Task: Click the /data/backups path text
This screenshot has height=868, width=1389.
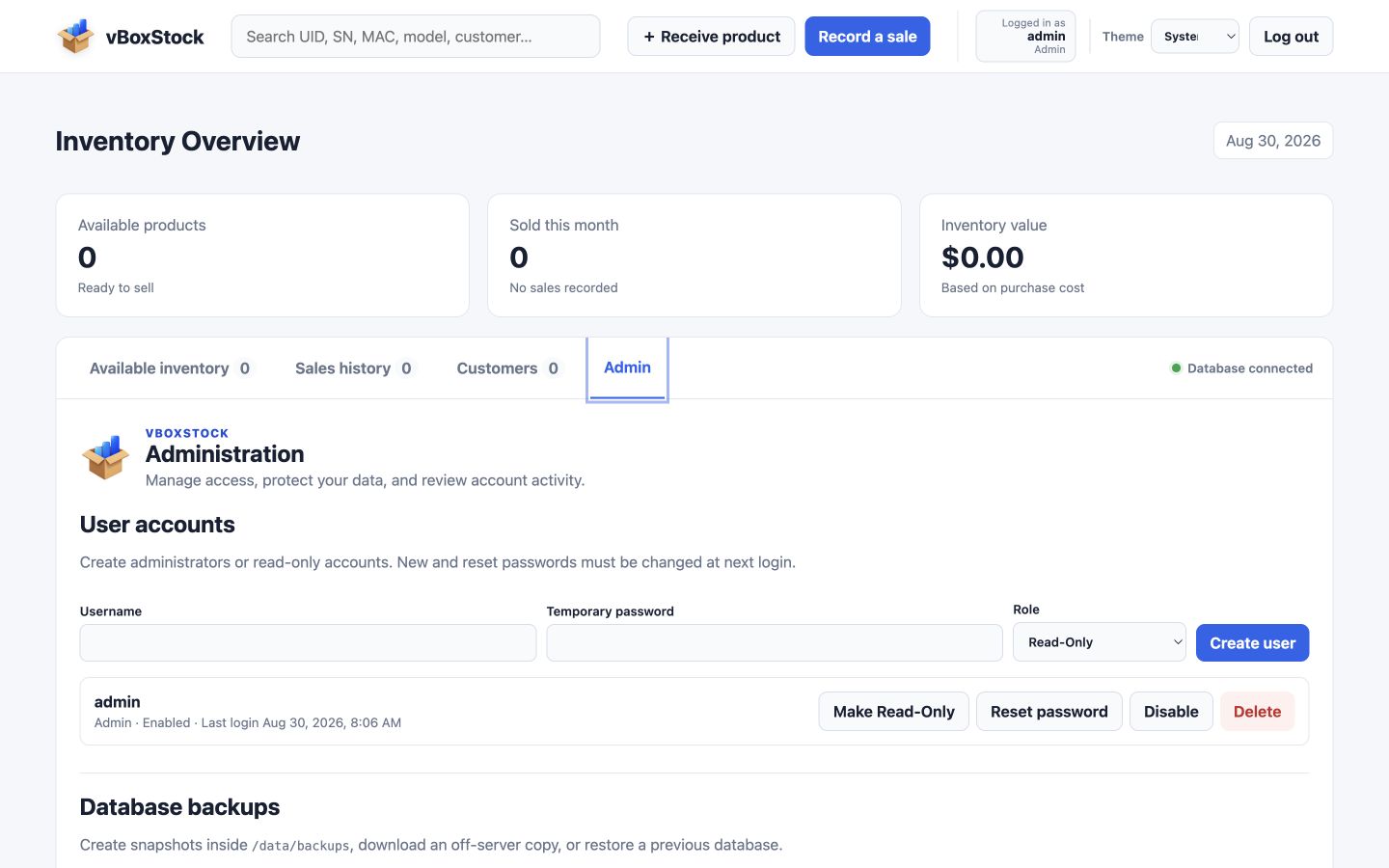Action: tap(301, 846)
